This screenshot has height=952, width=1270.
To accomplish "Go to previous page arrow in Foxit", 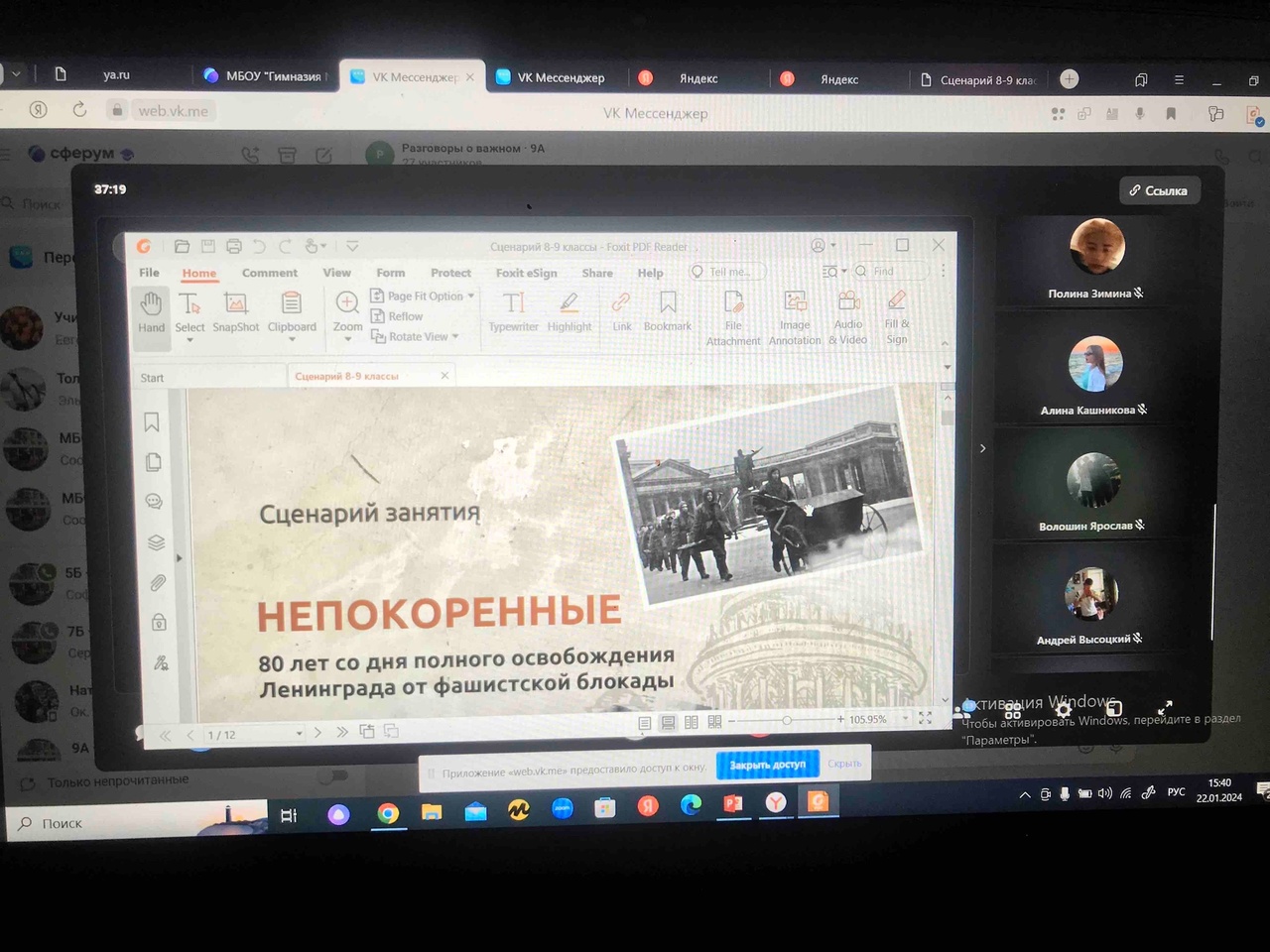I will tap(190, 735).
